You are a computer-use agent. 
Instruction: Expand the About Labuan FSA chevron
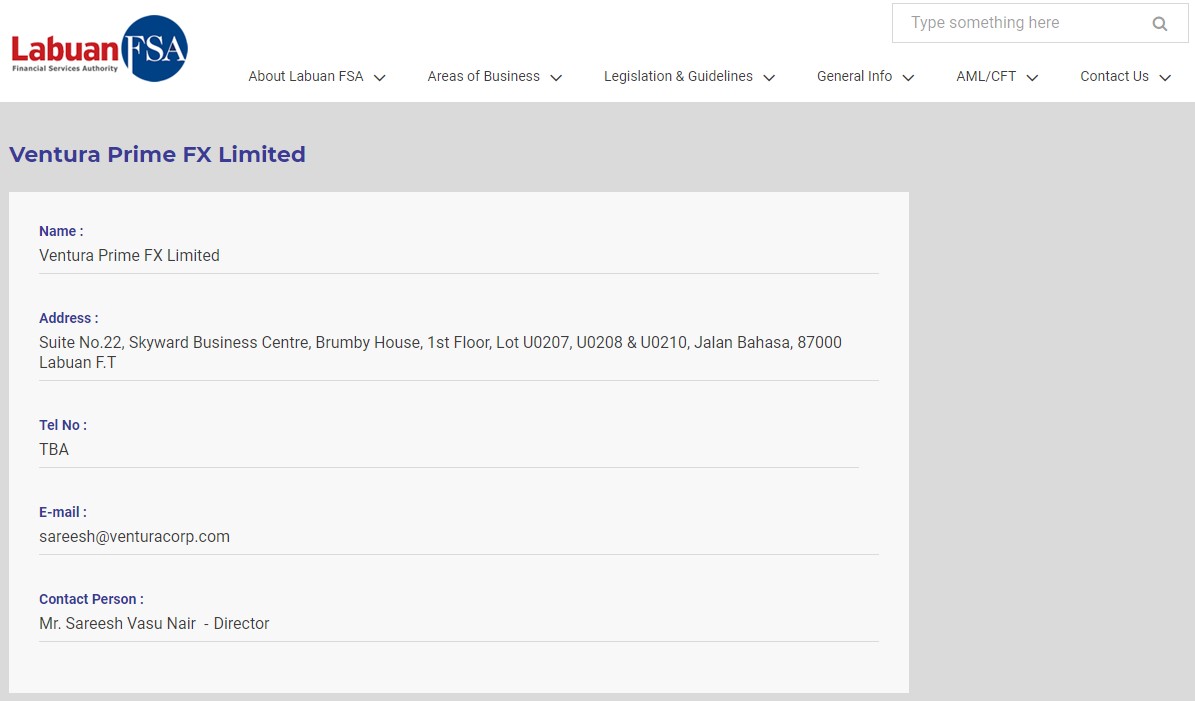tap(380, 78)
